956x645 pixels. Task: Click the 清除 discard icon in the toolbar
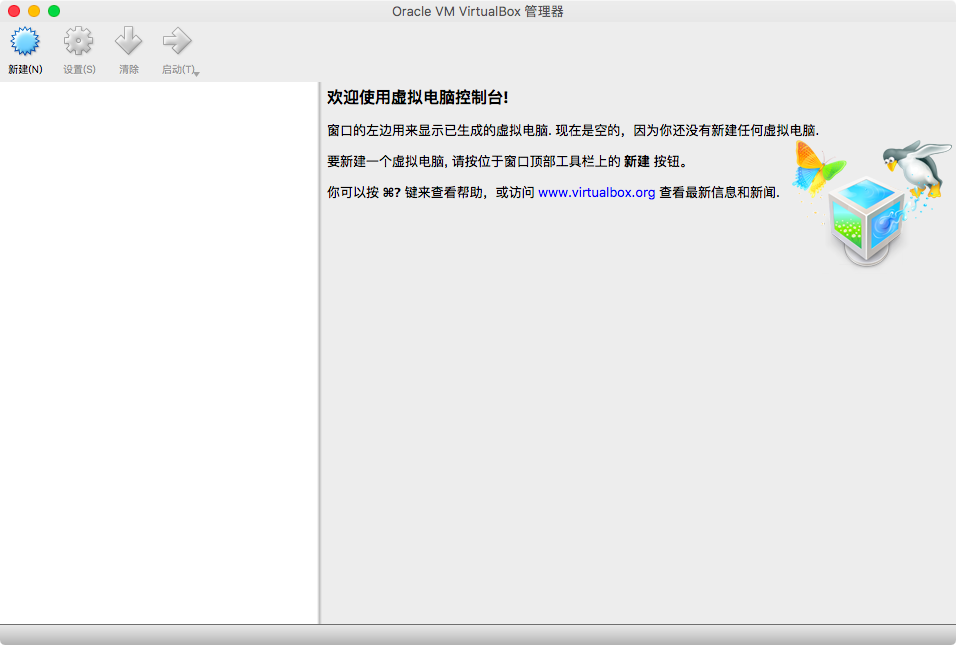coord(128,41)
